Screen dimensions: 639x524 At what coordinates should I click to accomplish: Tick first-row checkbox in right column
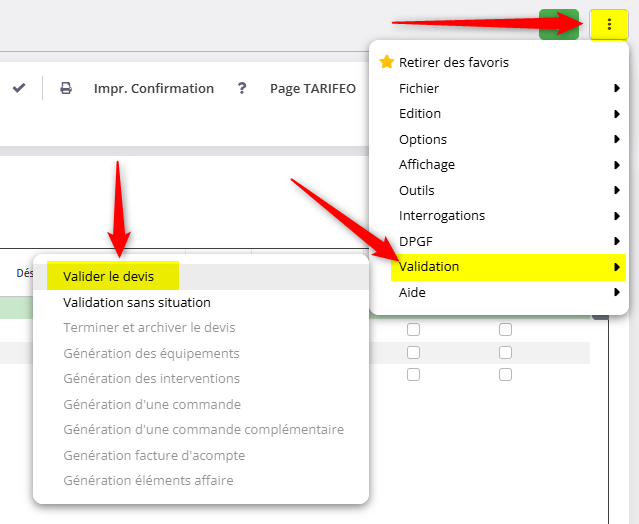(x=505, y=329)
